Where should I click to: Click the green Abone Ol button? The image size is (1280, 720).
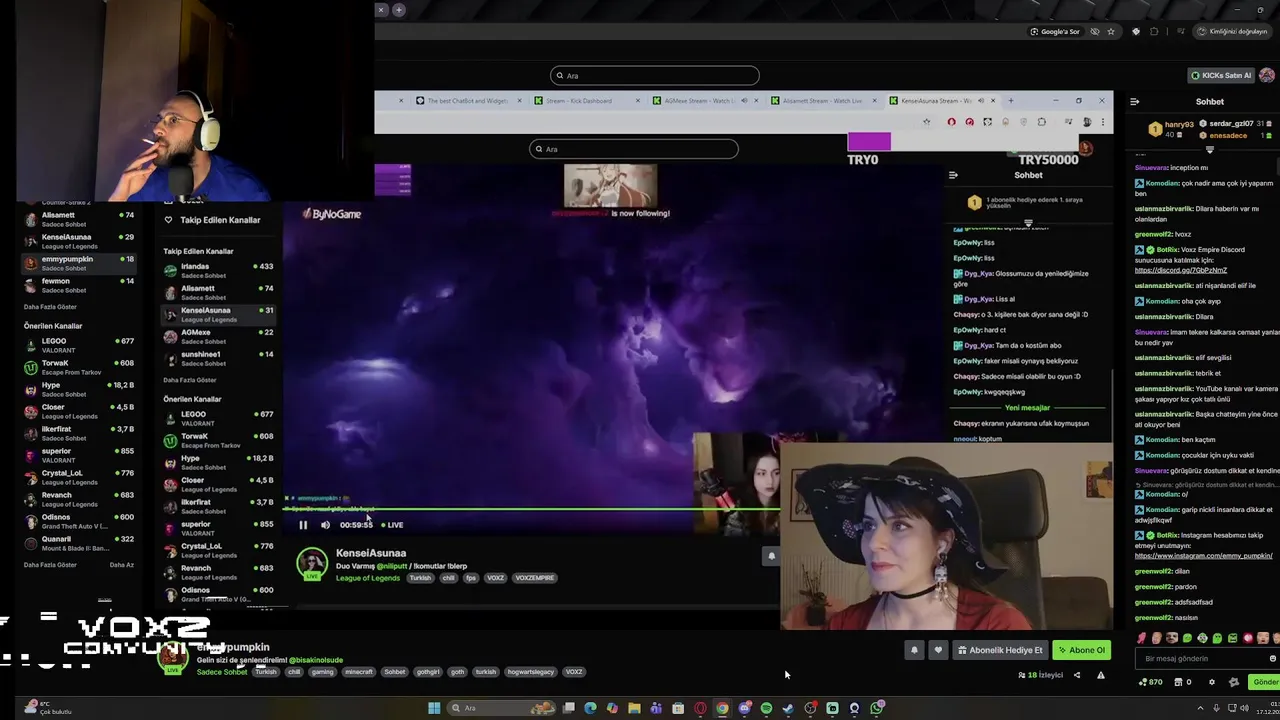[x=1082, y=650]
